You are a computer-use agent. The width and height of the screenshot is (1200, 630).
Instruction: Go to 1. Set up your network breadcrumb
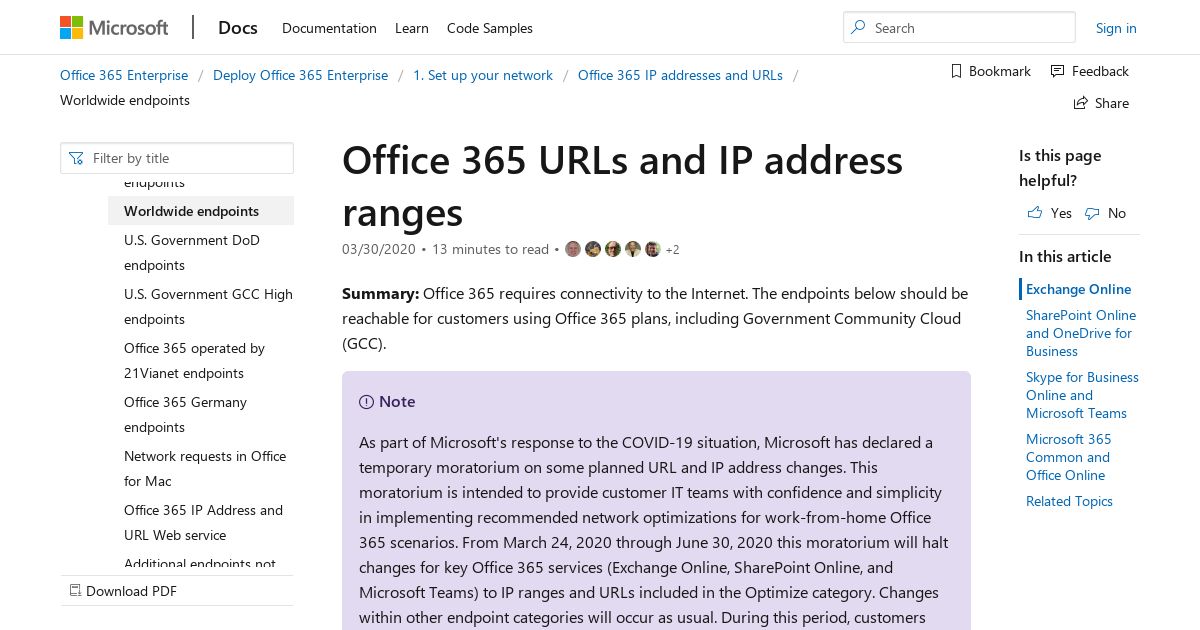(x=483, y=75)
